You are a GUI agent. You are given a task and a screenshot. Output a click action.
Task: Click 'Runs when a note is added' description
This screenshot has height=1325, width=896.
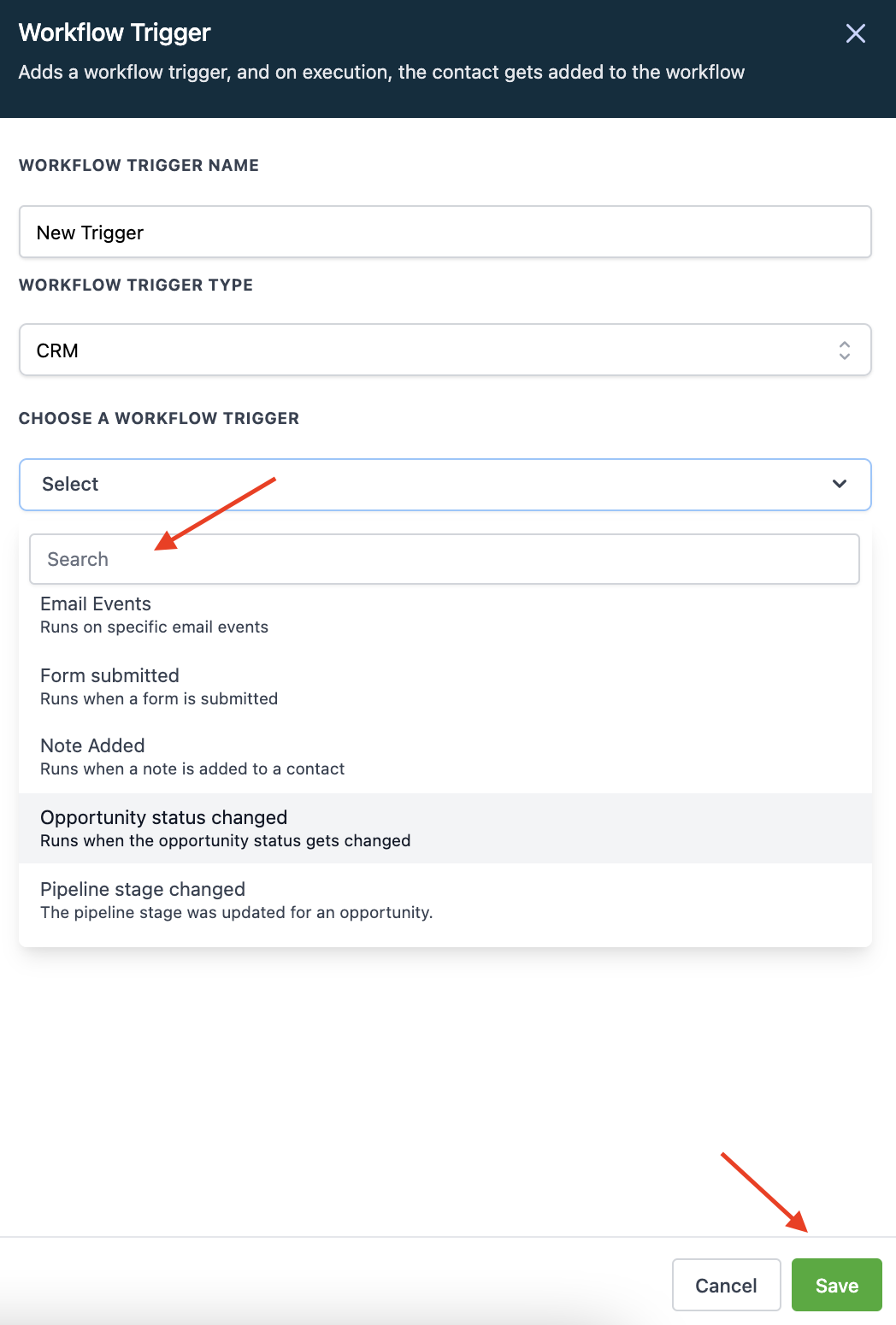click(x=192, y=769)
